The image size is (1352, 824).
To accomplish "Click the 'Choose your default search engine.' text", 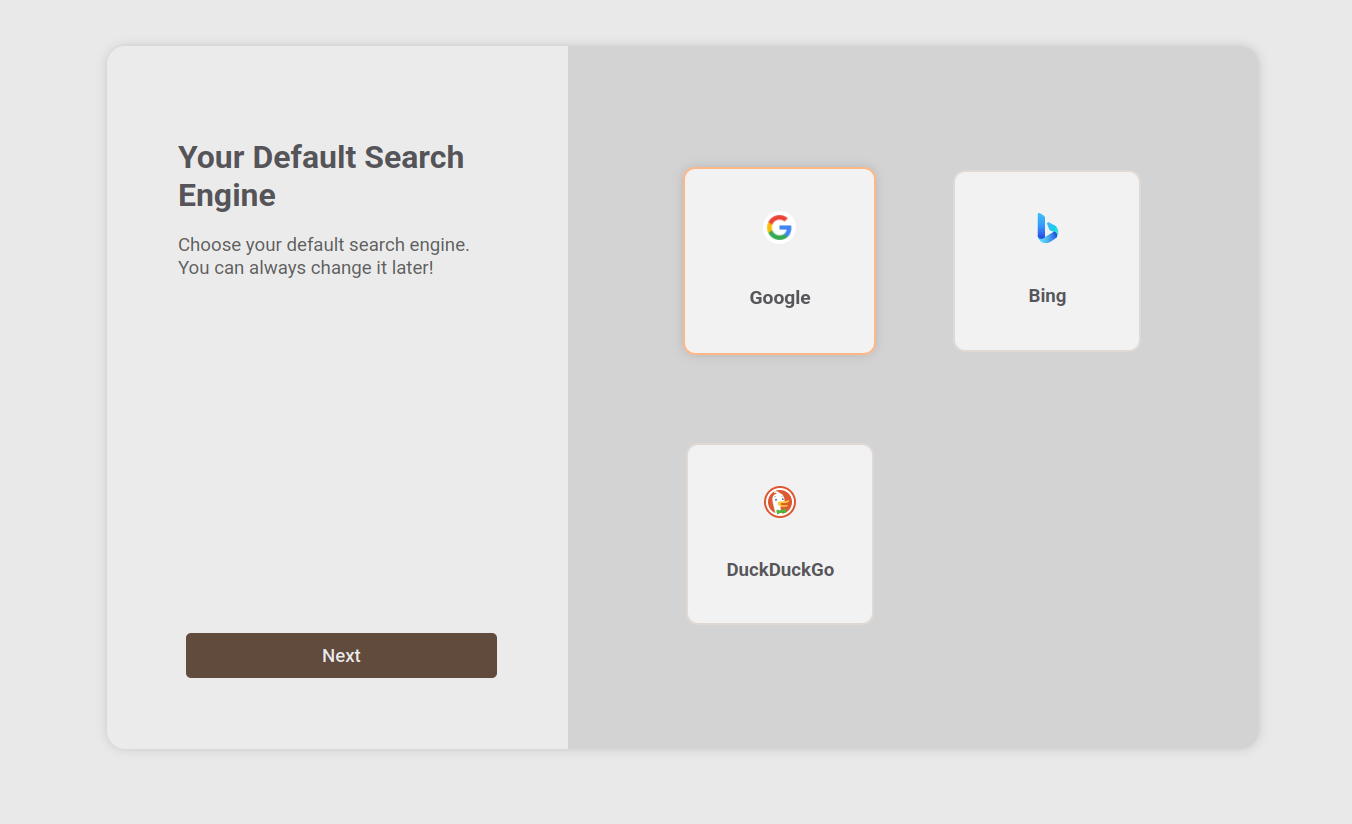I will [324, 245].
